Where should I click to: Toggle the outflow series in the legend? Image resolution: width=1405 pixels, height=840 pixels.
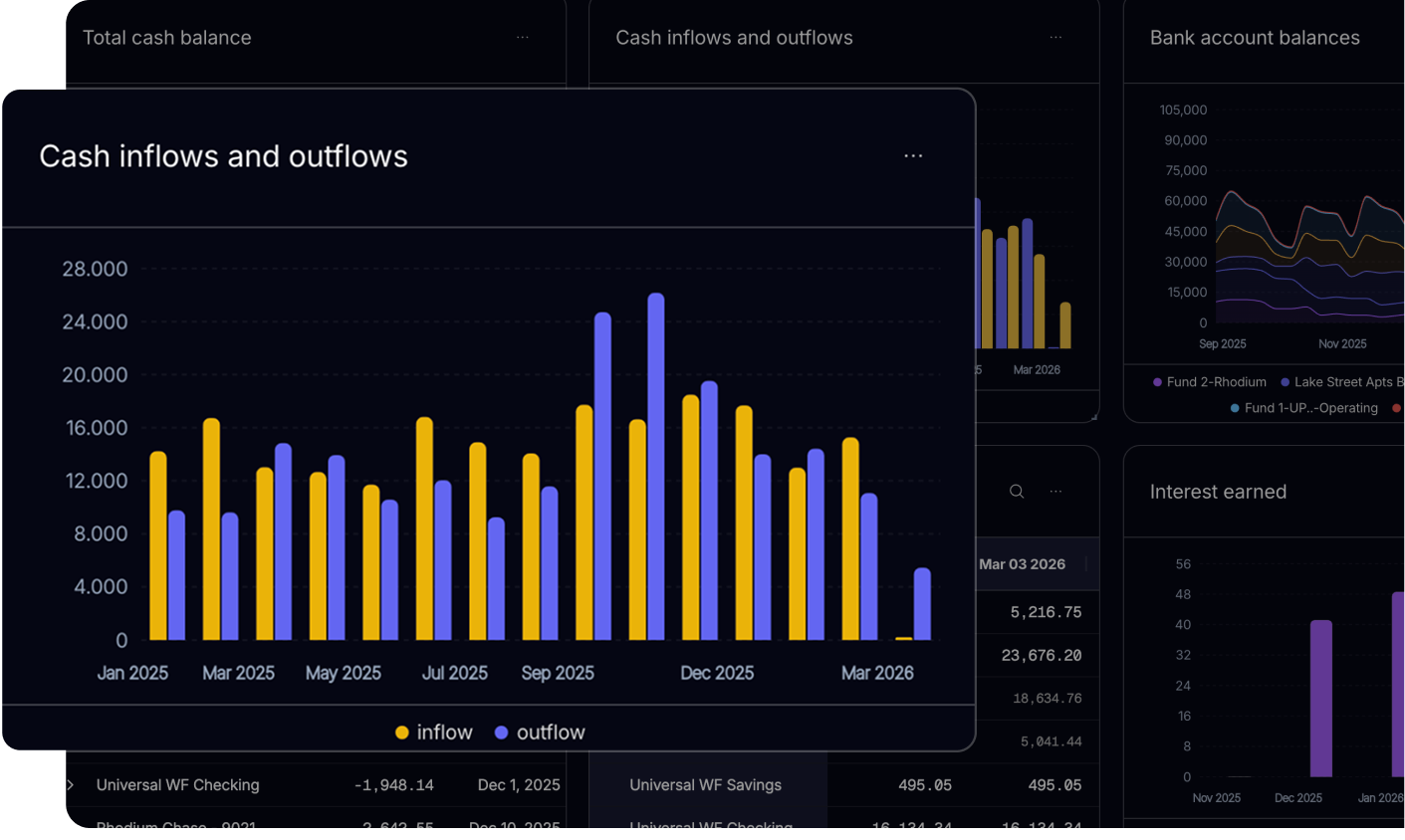pos(551,733)
